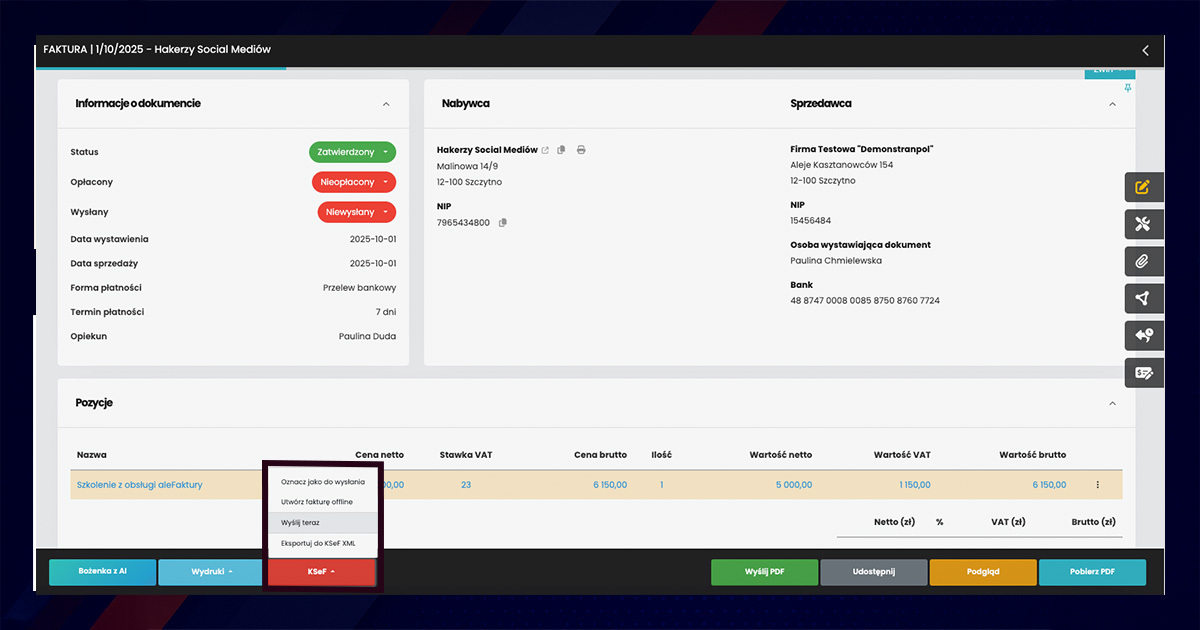Click the back arrow in the header bar

[1145, 50]
